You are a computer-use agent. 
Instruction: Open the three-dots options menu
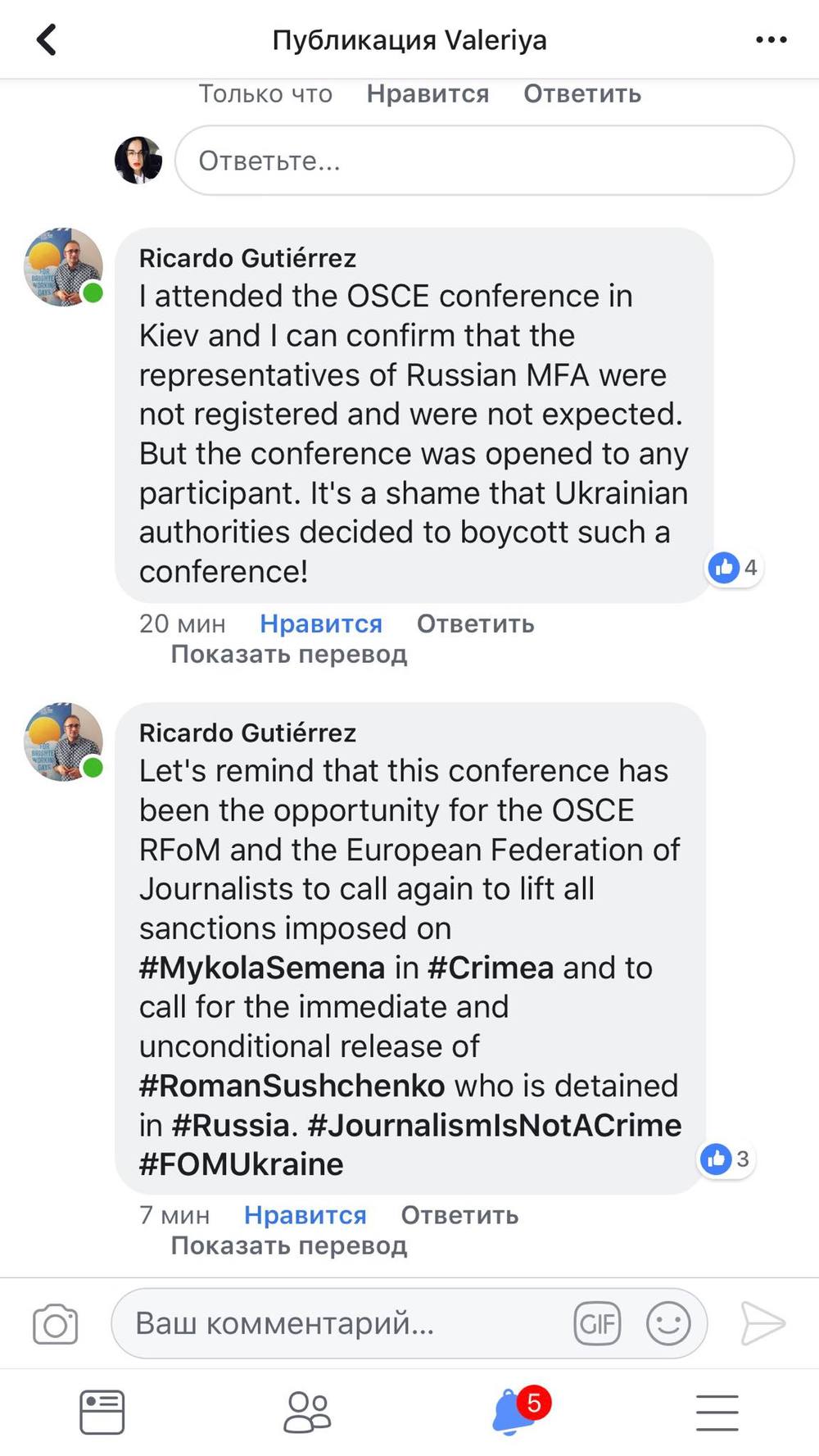coord(771,39)
